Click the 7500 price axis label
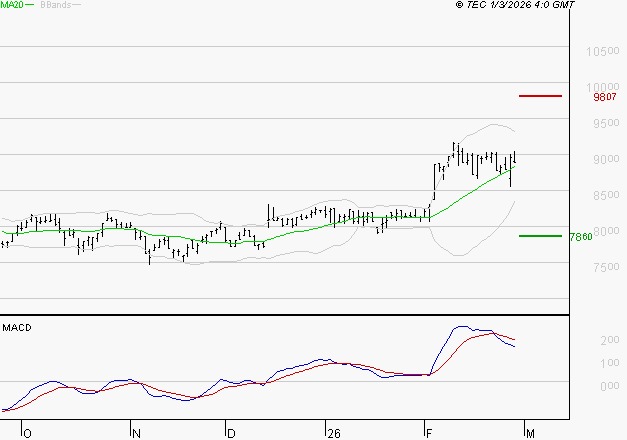627x440 pixels. tap(606, 267)
